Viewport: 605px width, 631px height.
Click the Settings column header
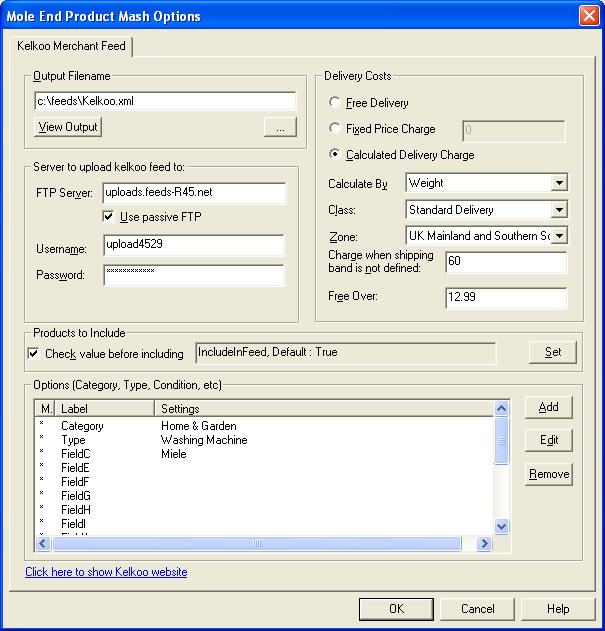[324, 409]
